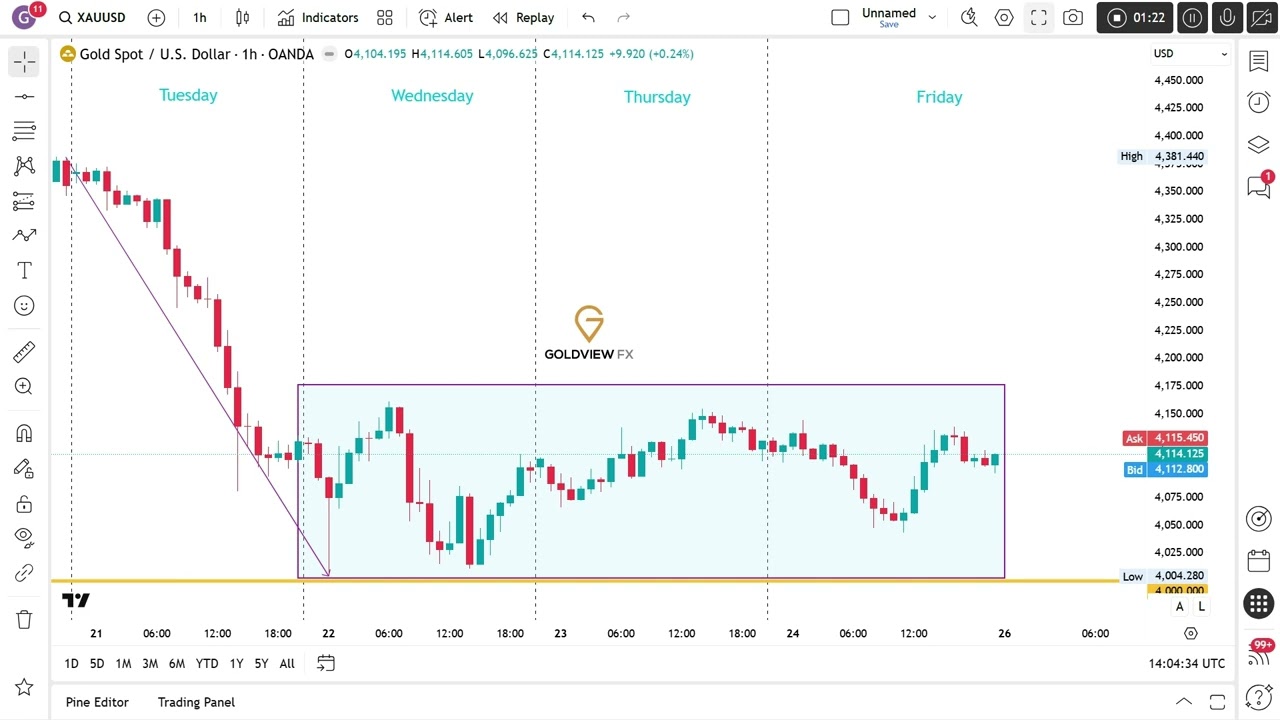
Task: Open the XAUUSD symbol search
Action: click(x=92, y=17)
